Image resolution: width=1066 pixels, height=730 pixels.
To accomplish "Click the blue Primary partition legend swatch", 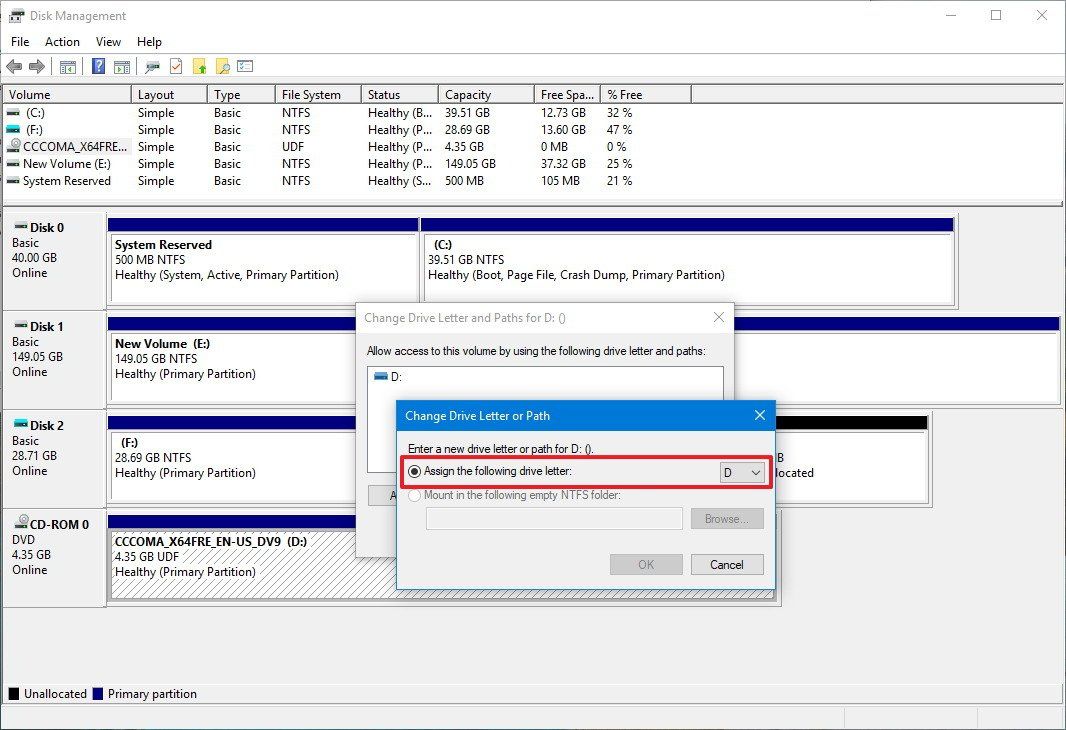I will [97, 693].
